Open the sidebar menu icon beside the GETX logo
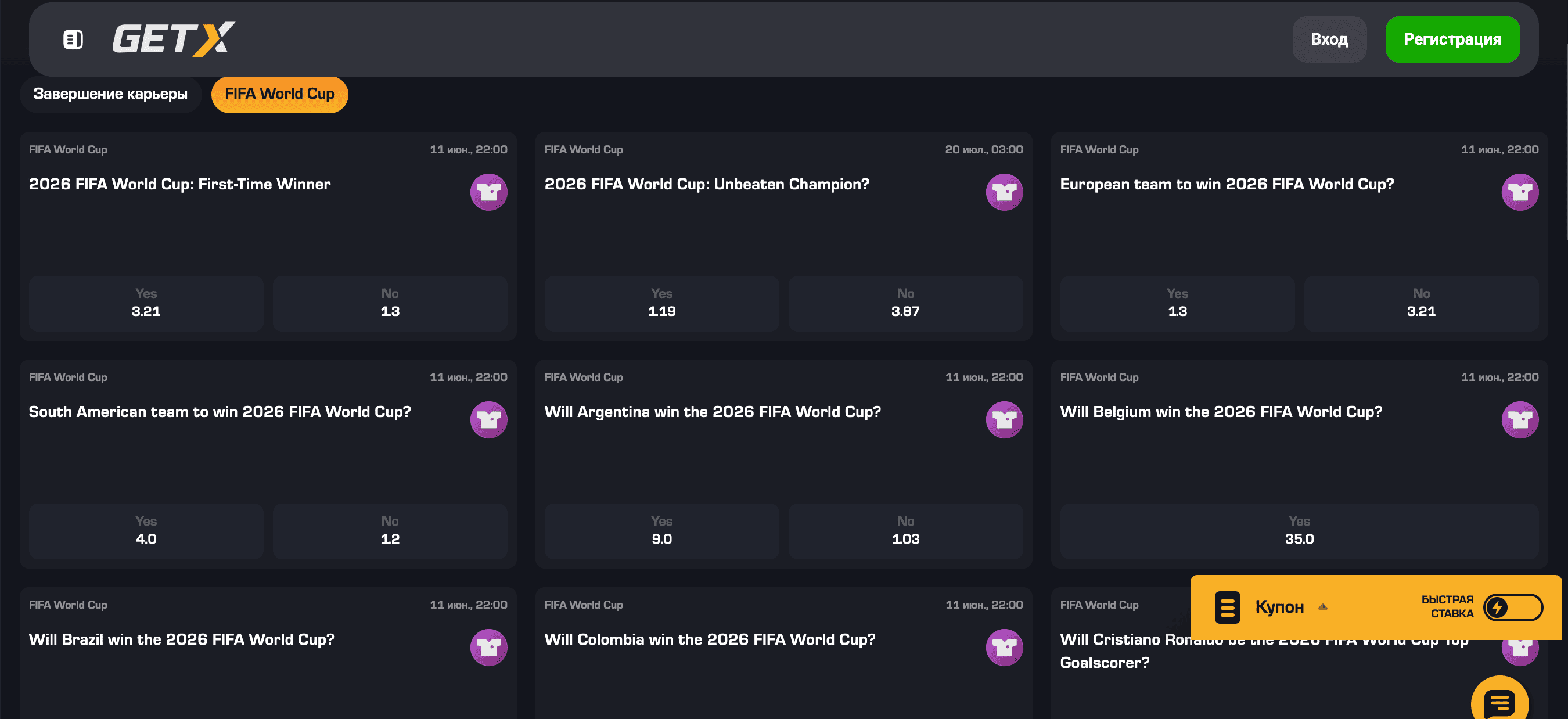This screenshot has width=1568, height=719. [73, 39]
